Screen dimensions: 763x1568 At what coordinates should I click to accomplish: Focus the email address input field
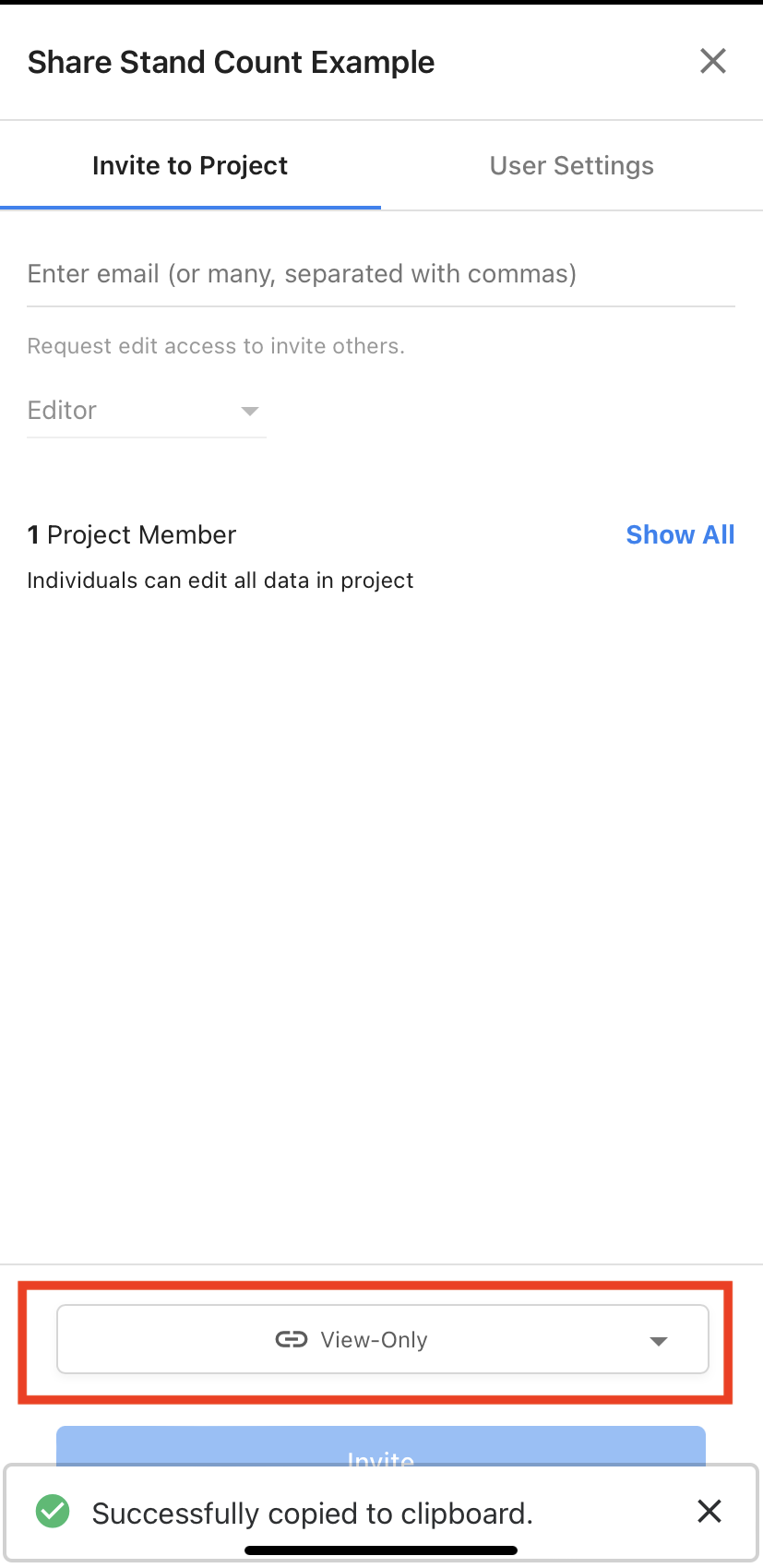click(381, 274)
